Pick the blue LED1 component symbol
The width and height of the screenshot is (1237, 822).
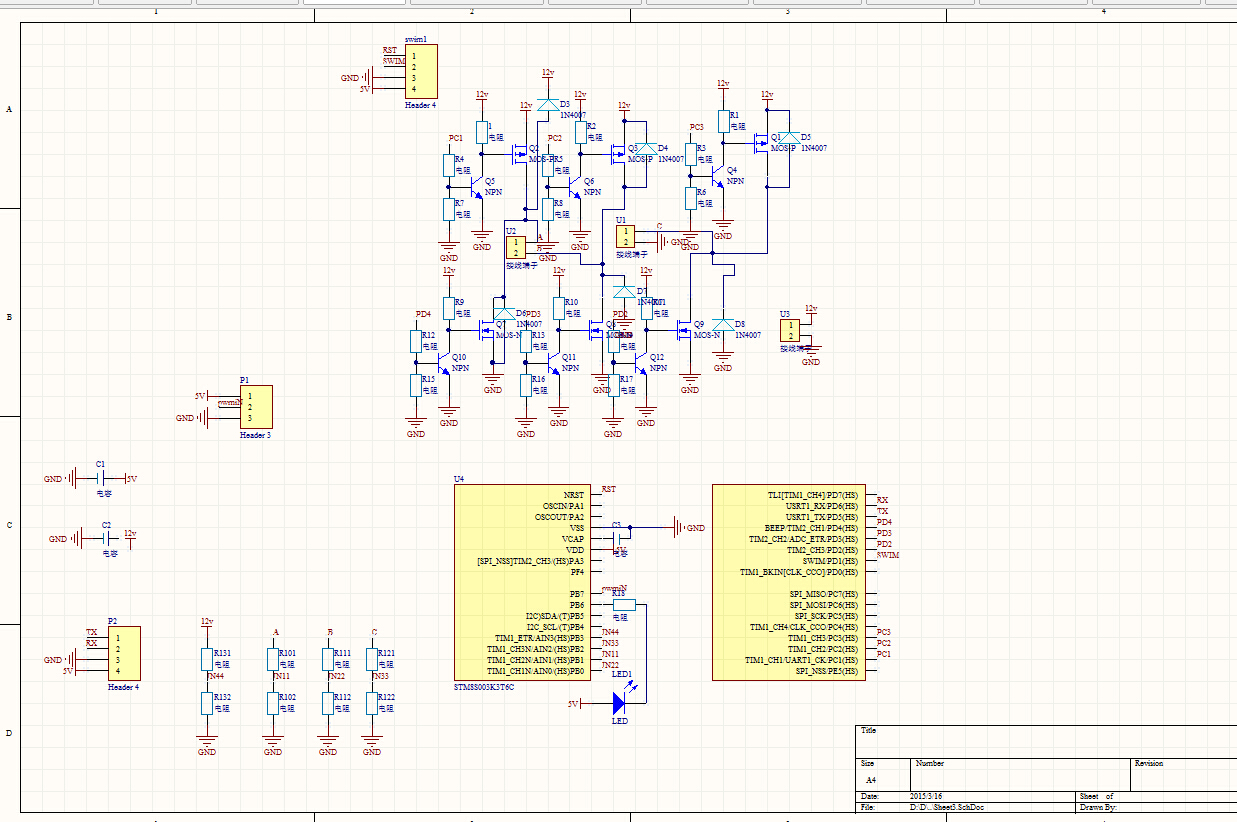coord(619,703)
